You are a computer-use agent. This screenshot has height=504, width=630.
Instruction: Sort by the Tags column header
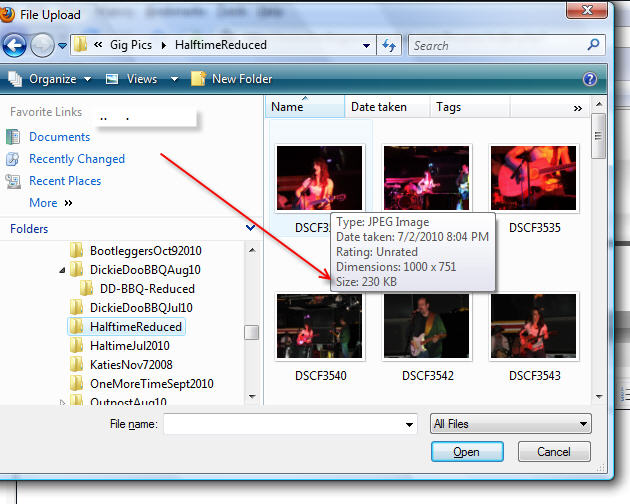tap(469, 107)
